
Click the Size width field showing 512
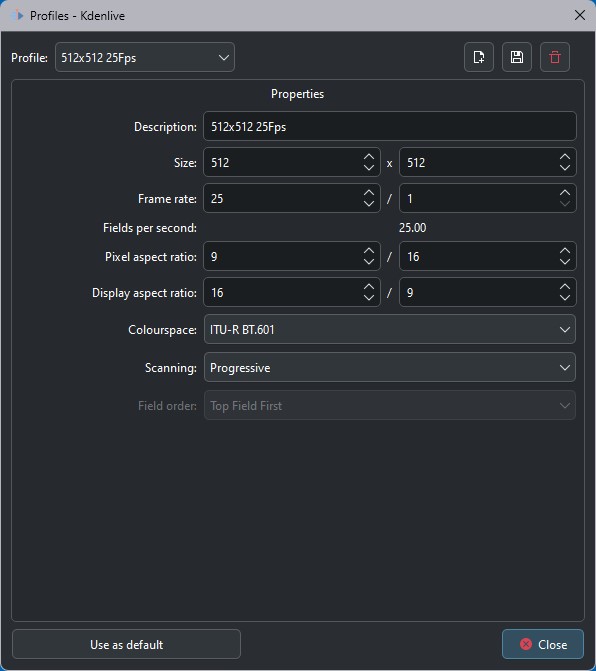coord(282,162)
